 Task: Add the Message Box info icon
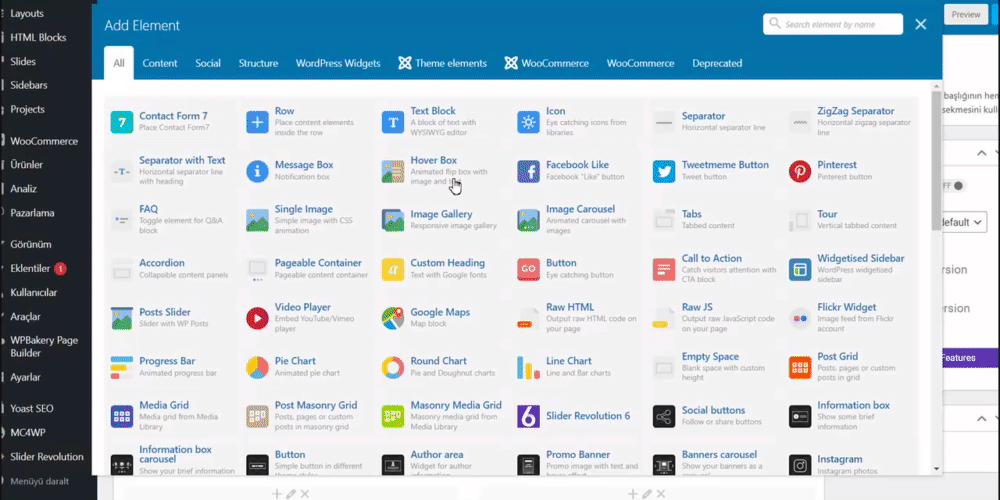[258, 171]
